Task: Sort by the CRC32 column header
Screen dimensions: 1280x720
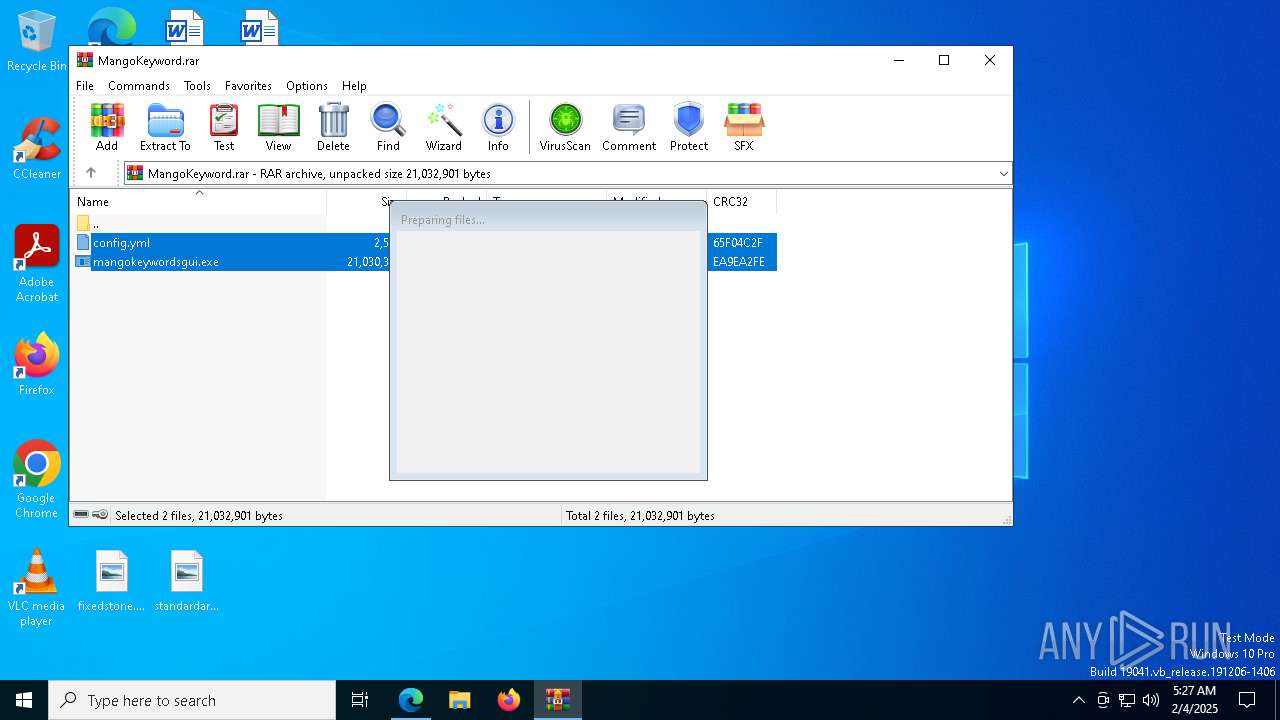Action: (x=741, y=202)
